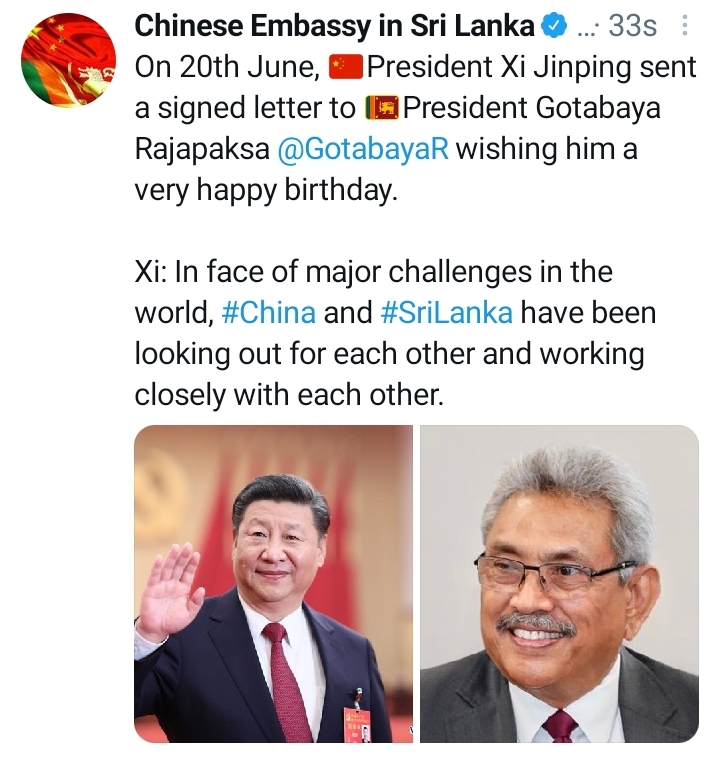View the right photo of man with glasses
The height and width of the screenshot is (760, 720).
click(x=559, y=584)
